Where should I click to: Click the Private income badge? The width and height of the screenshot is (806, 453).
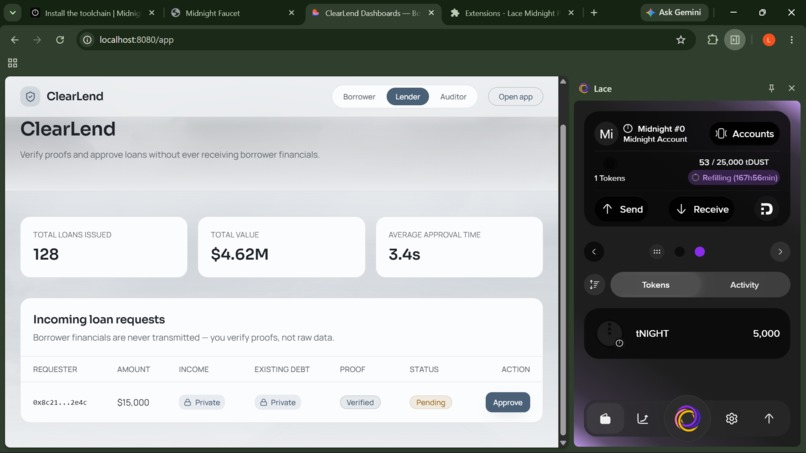point(202,402)
